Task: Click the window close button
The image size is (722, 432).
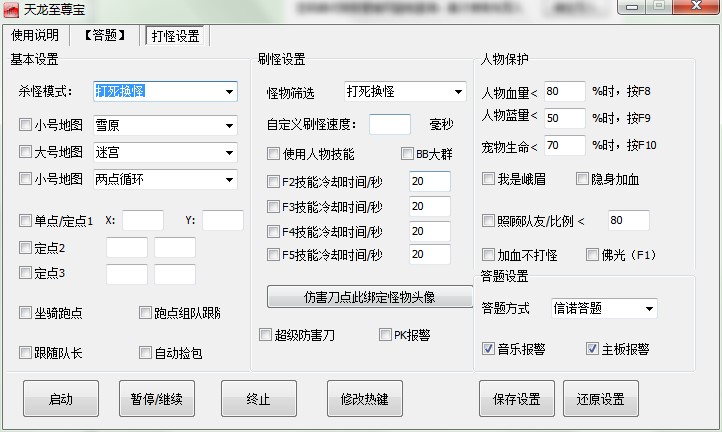Action: pyautogui.click(x=696, y=6)
